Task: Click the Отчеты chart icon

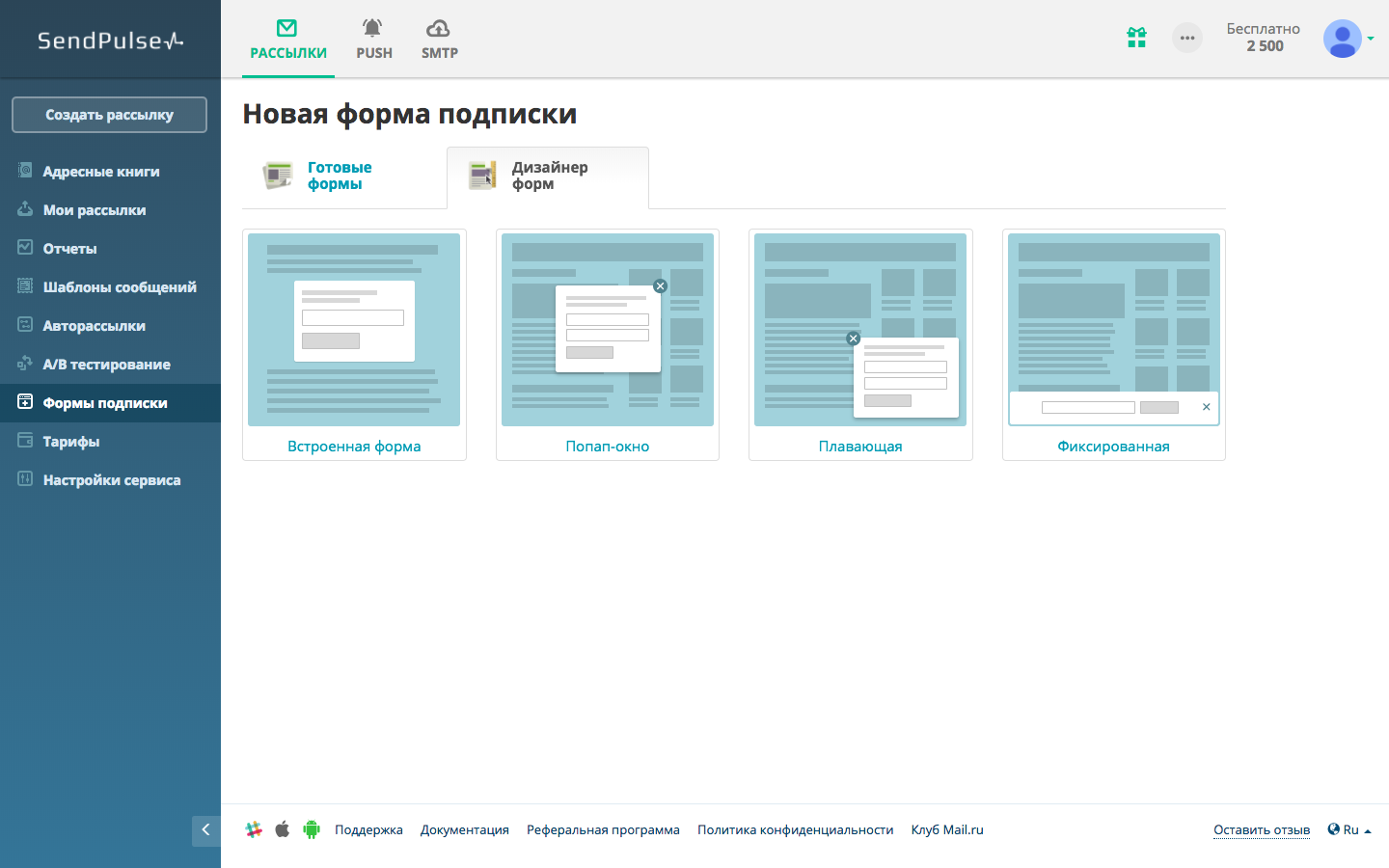Action: click(x=25, y=248)
